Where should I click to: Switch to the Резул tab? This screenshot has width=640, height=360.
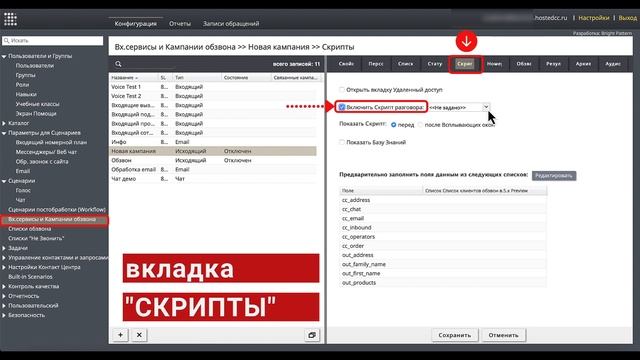(553, 64)
